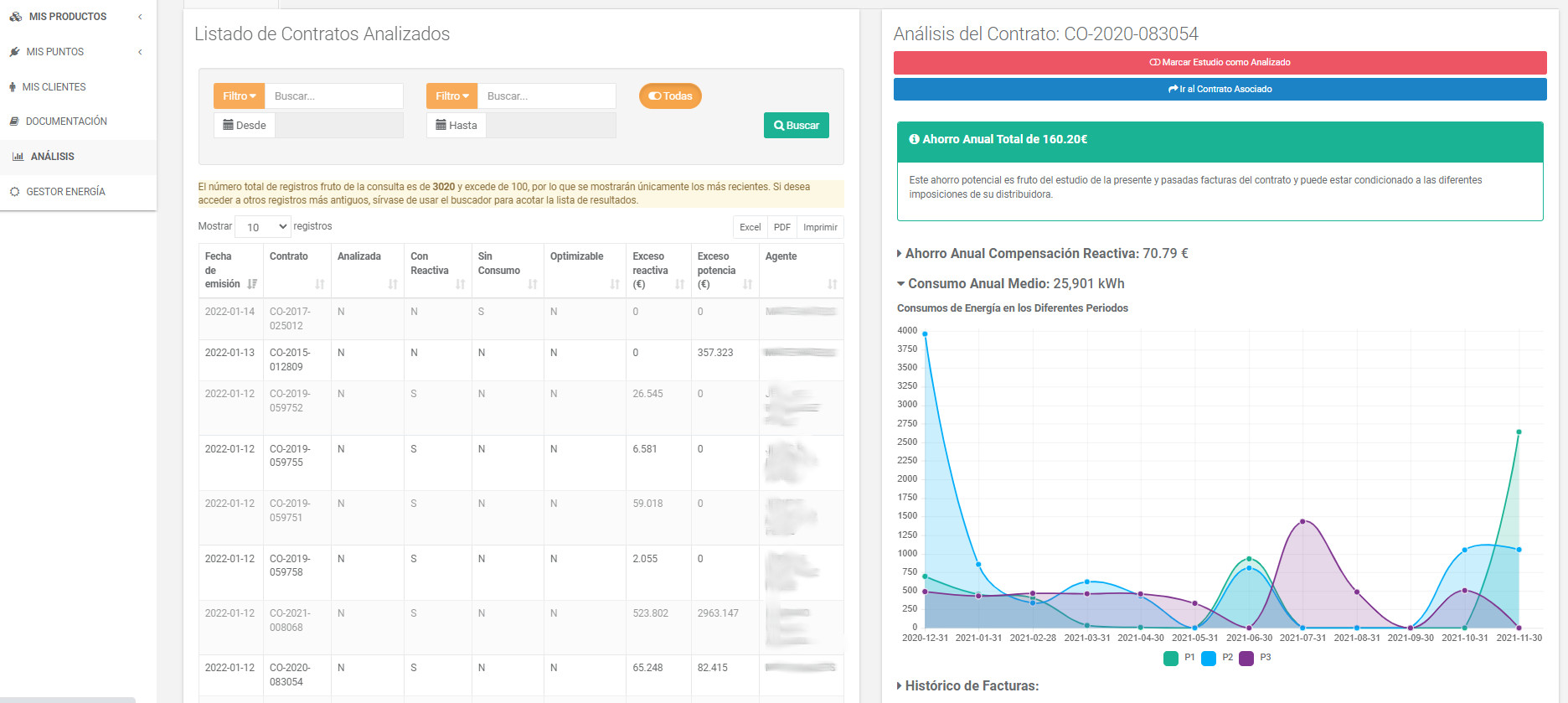1568x703 pixels.
Task: Expand Ahorro Anual Compensación Reactiva section
Action: (x=1043, y=253)
